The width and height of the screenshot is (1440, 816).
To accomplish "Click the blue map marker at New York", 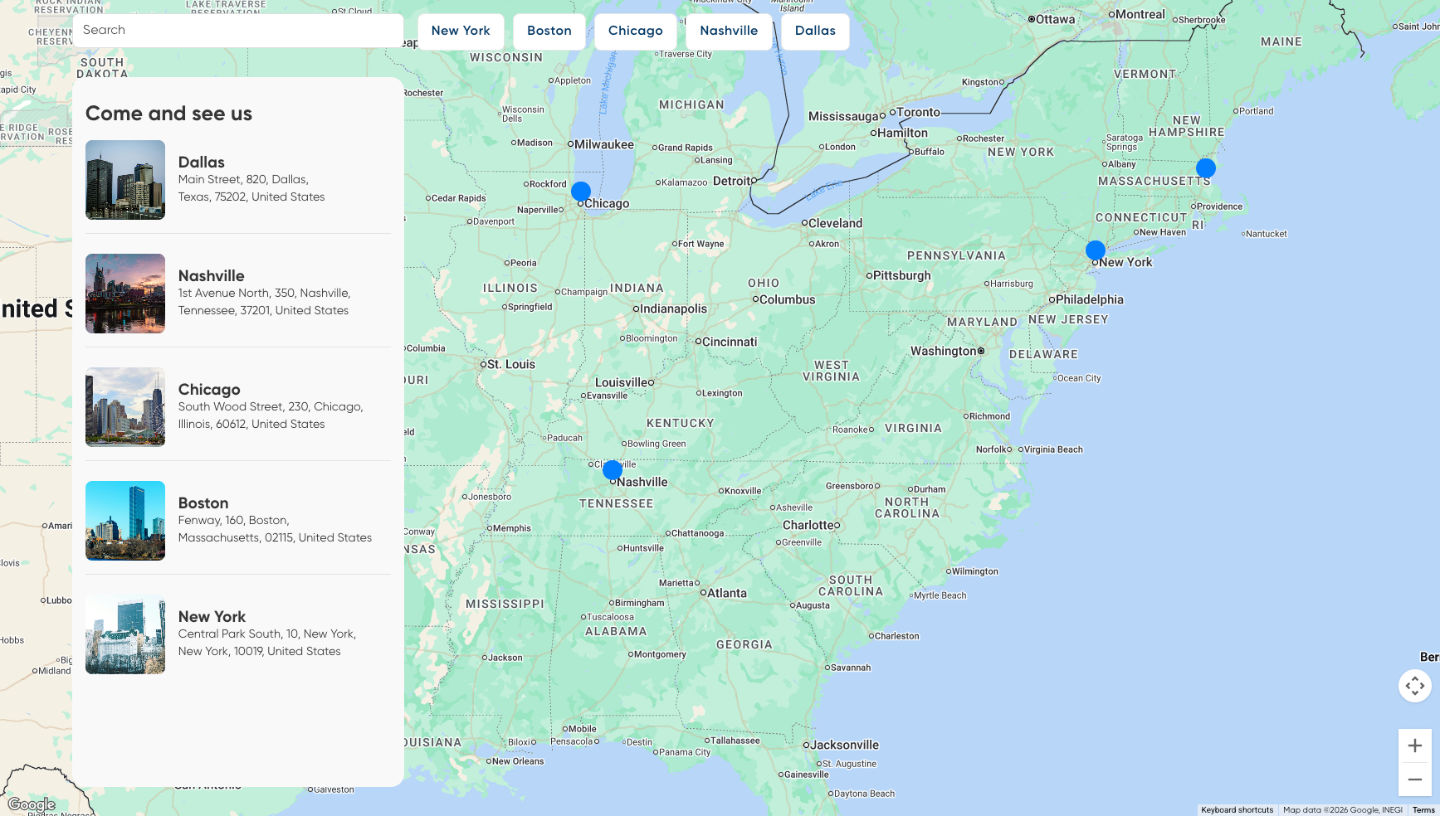I will [x=1095, y=250].
